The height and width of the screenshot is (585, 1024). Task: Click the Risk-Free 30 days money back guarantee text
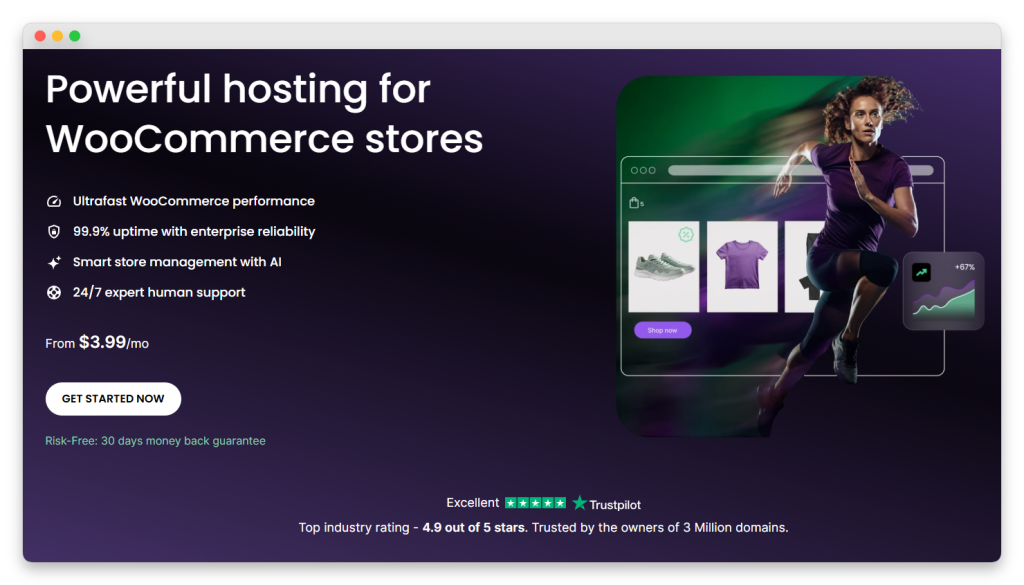155,441
